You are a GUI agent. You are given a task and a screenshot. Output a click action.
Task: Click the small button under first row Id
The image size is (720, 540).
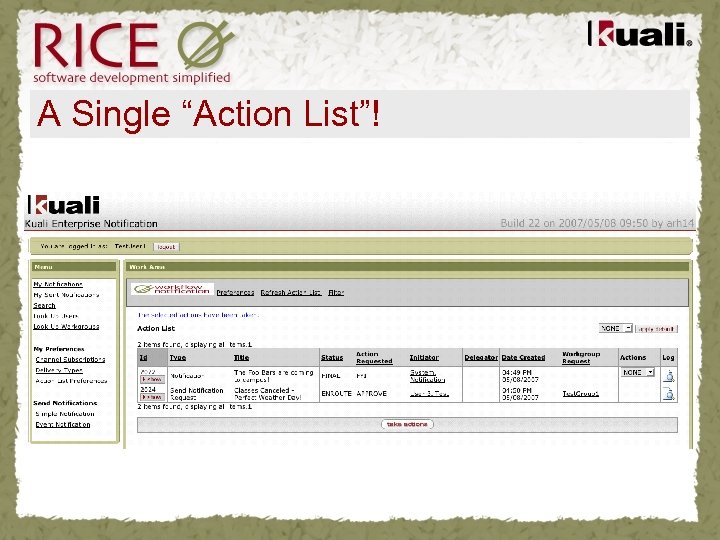tap(152, 379)
